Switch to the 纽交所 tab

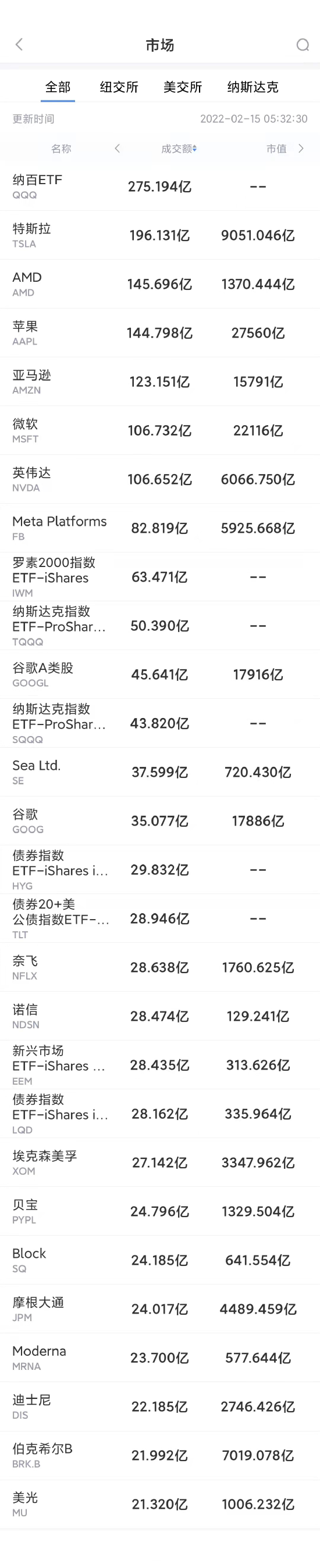(119, 87)
